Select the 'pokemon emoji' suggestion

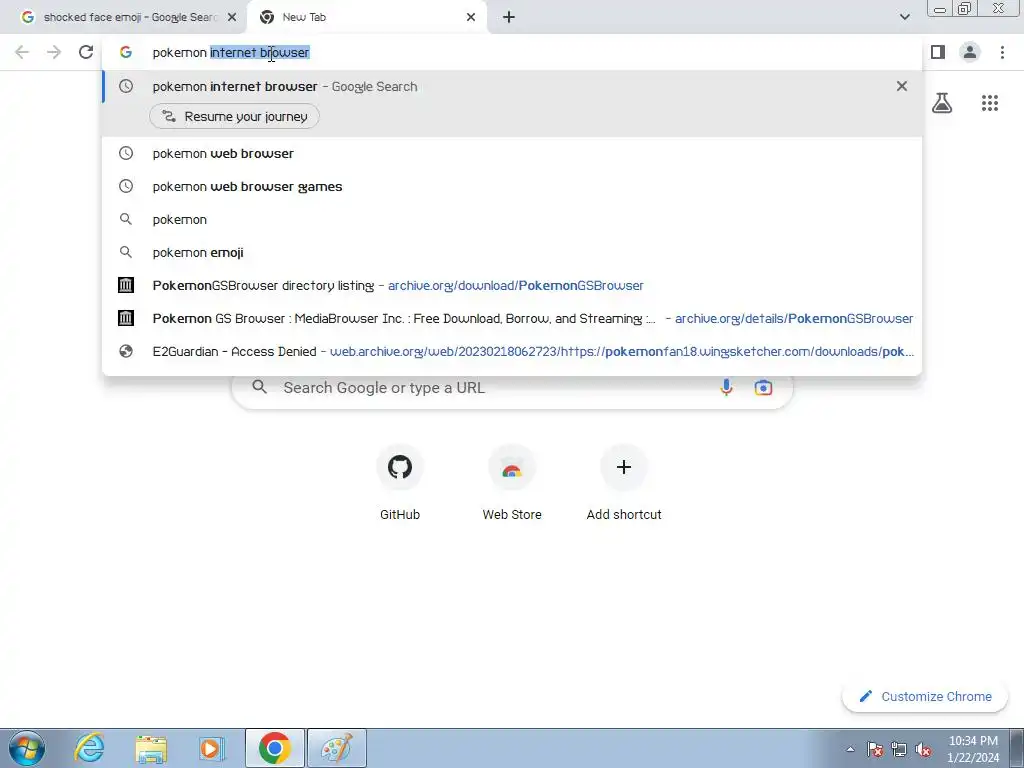coord(512,253)
